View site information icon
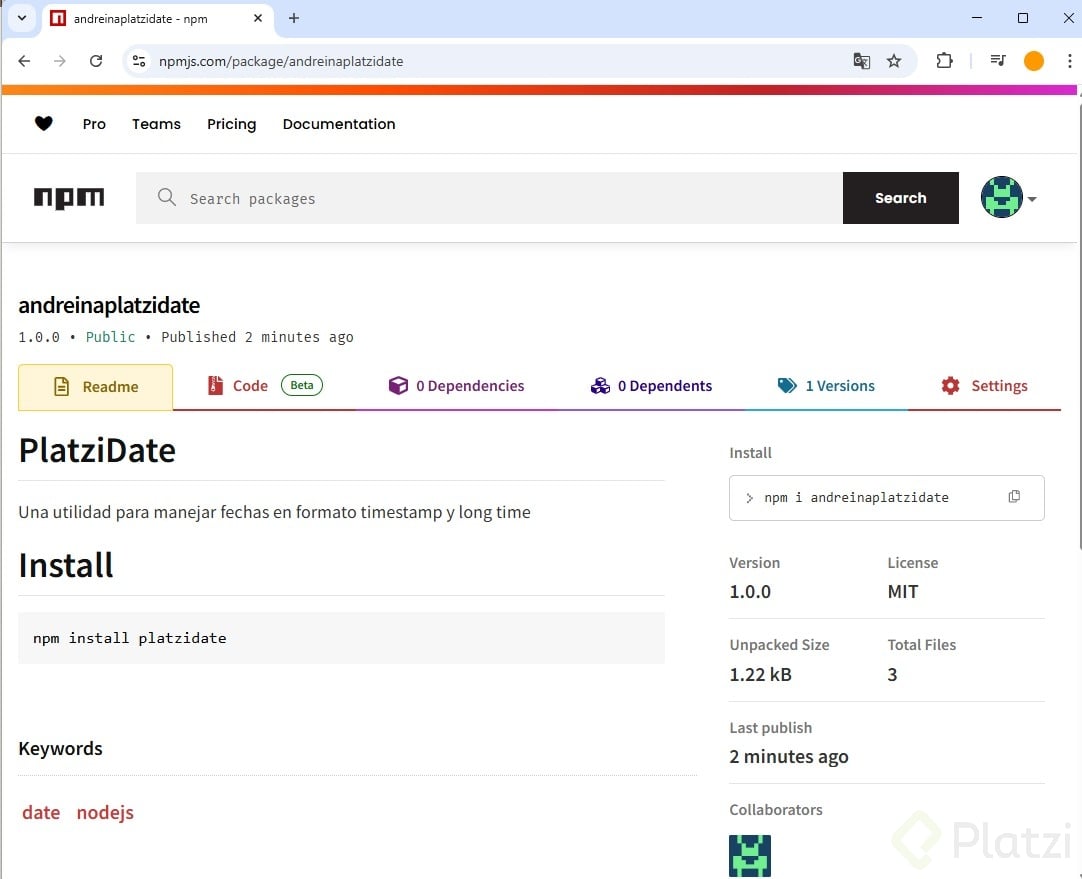The image size is (1082, 879). [x=139, y=61]
